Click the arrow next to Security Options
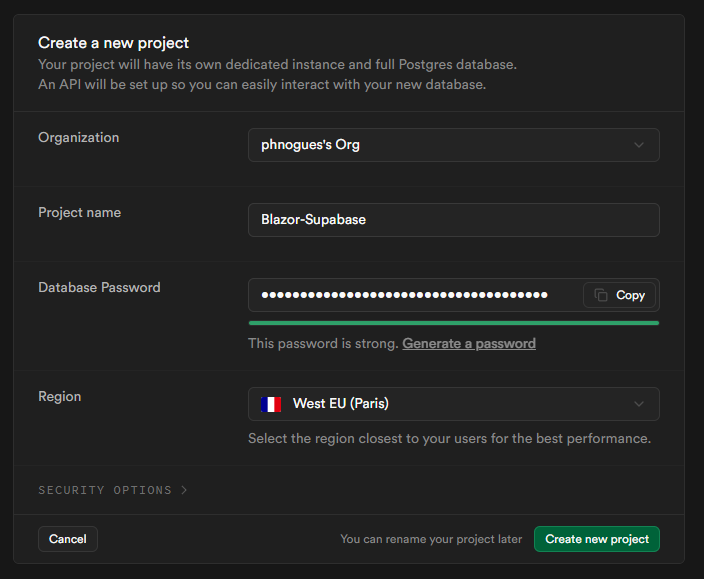Viewport: 704px width, 579px height. pyautogui.click(x=183, y=491)
